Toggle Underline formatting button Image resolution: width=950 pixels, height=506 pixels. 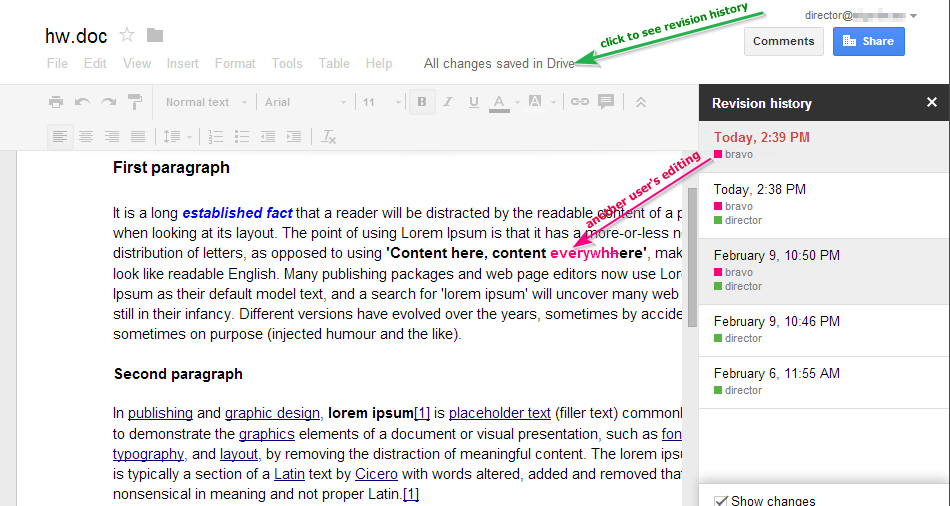pos(474,102)
